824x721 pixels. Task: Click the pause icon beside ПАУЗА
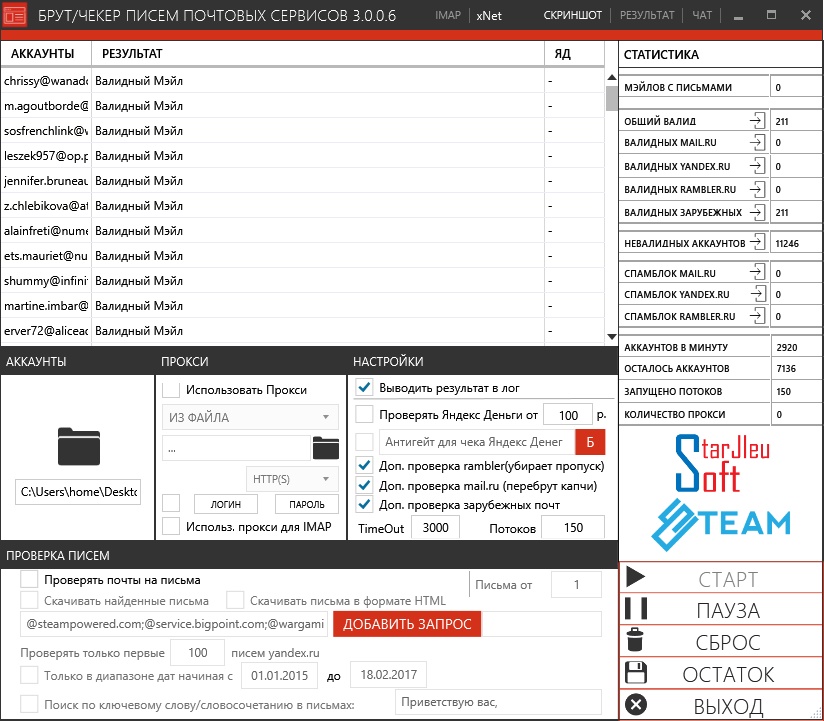(x=635, y=610)
